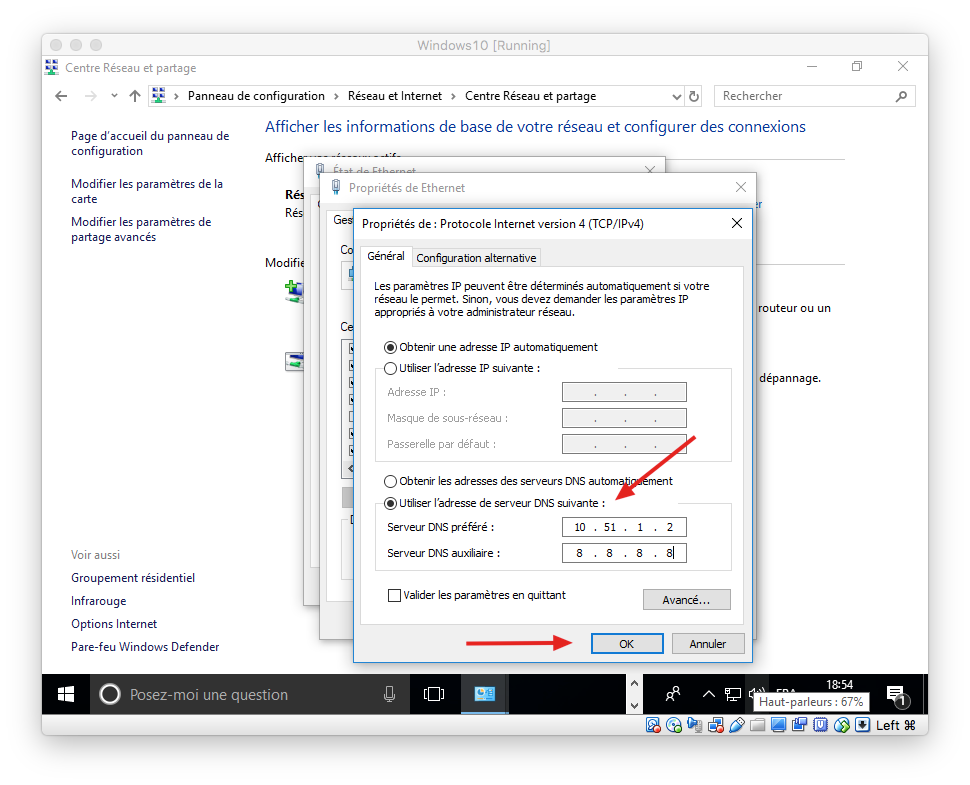
Task: Click the Serveur DNS préféré field
Action: pyautogui.click(x=624, y=527)
